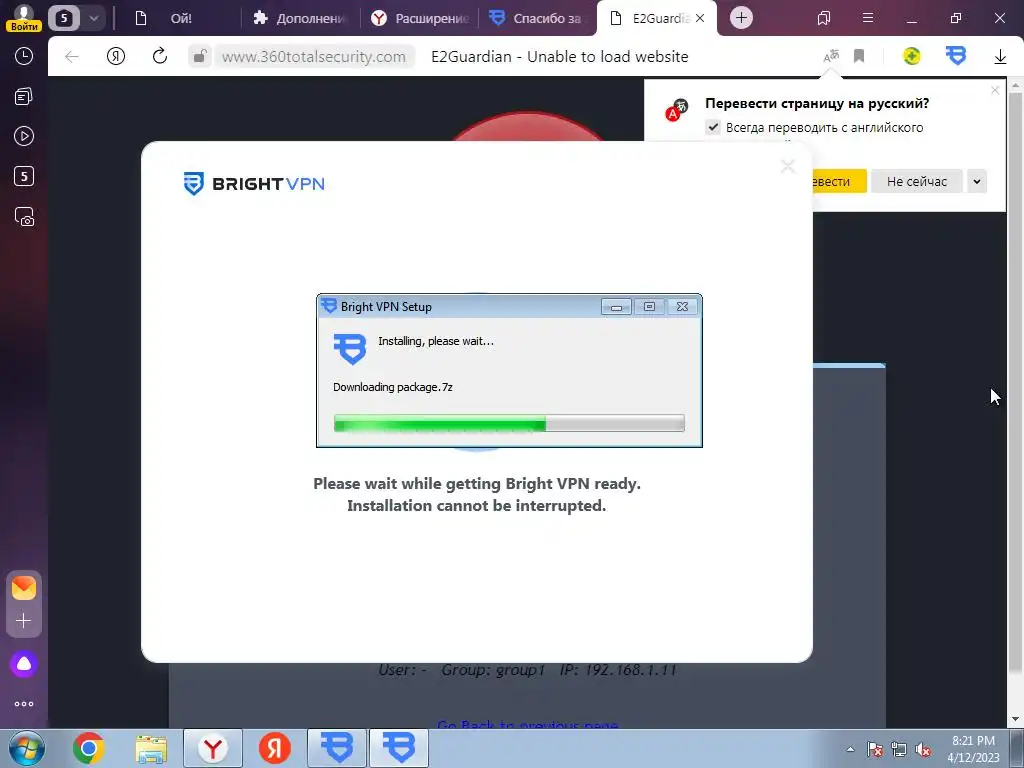Image resolution: width=1024 pixels, height=768 pixels.
Task: Bookmark this page with the bookmark icon
Action: 859,57
